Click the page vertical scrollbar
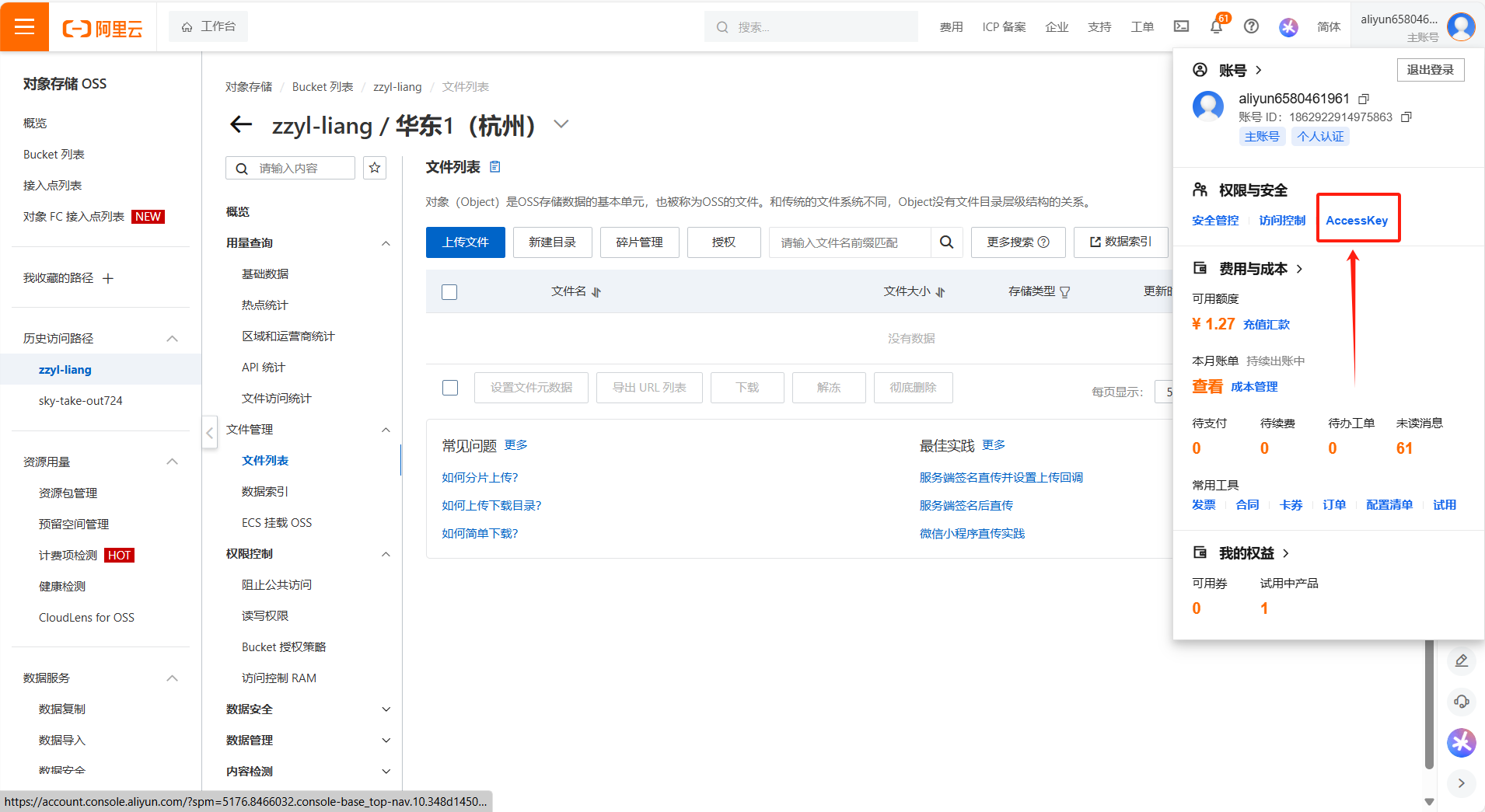The height and width of the screenshot is (812, 1485). 1429,704
